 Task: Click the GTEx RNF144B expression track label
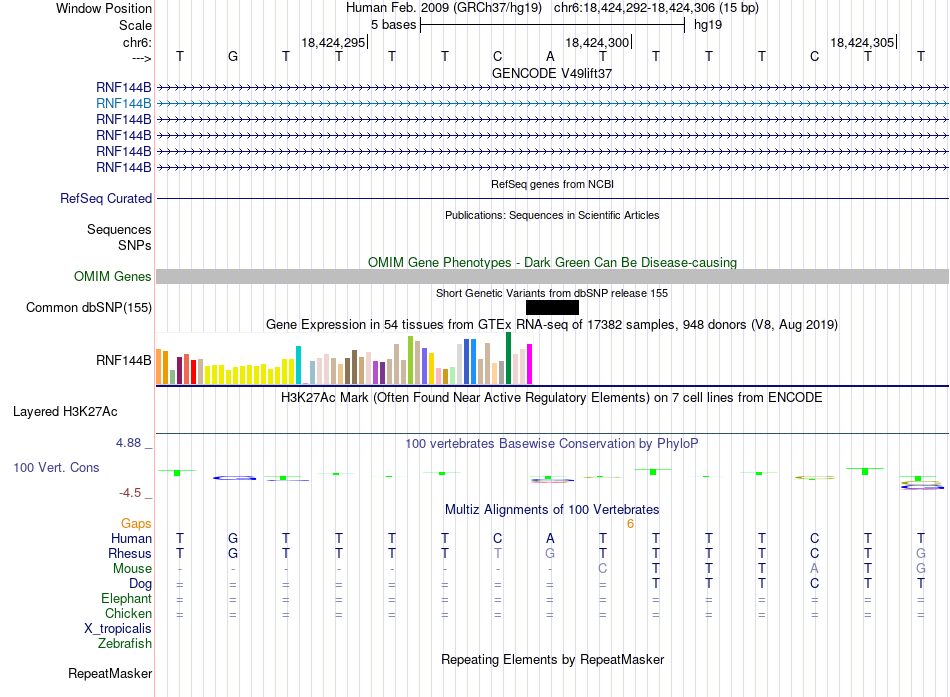[124, 361]
